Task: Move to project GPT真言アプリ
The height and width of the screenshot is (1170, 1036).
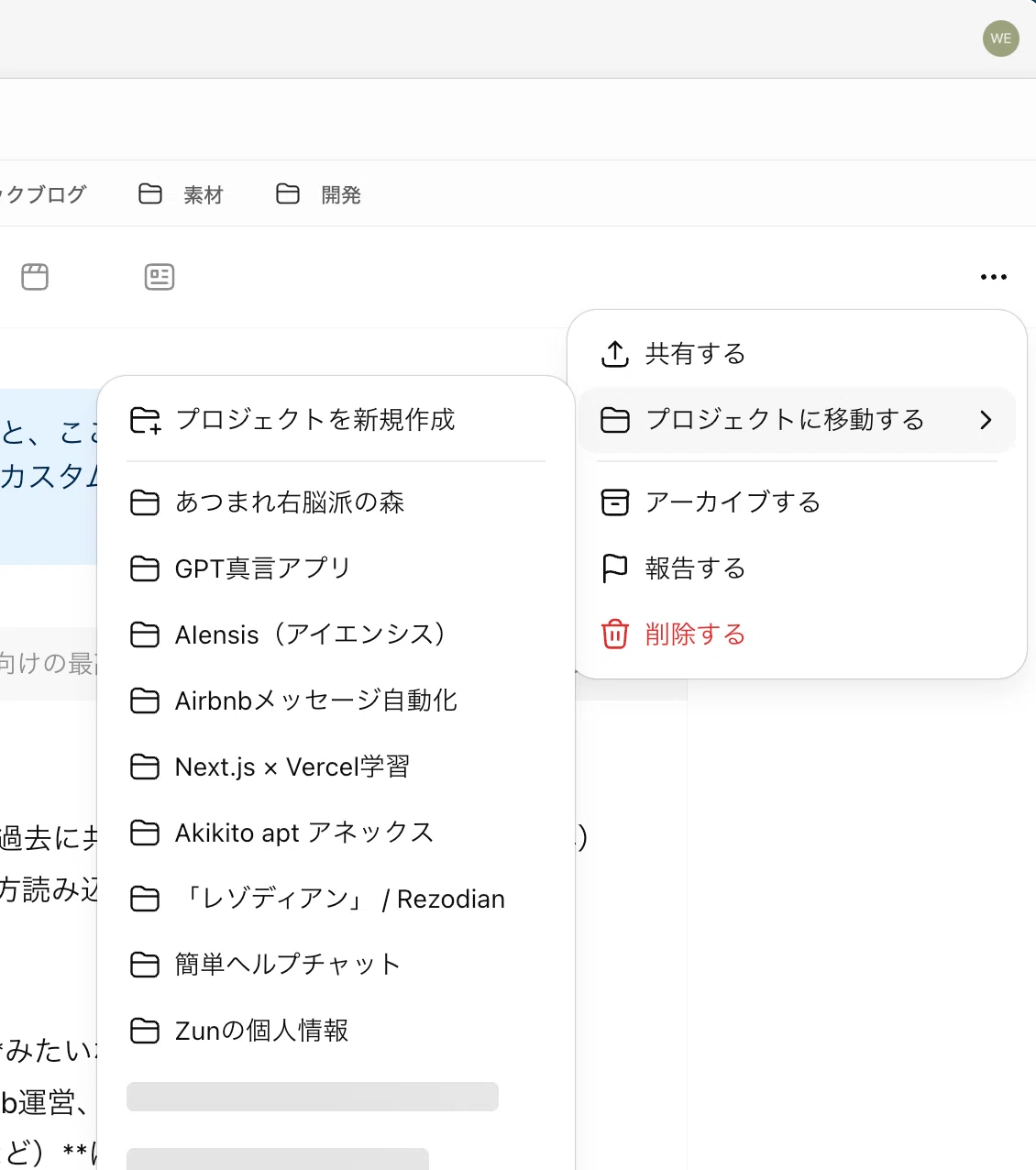Action: point(336,568)
